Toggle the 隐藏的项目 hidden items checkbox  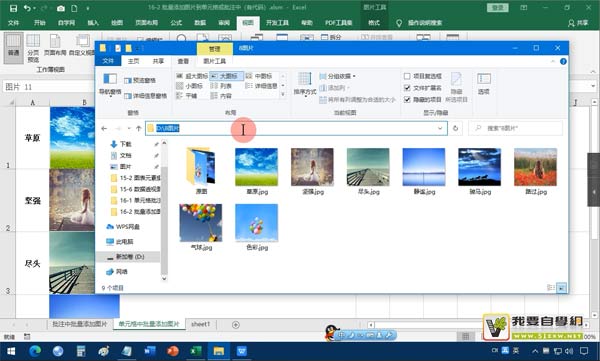[423, 100]
